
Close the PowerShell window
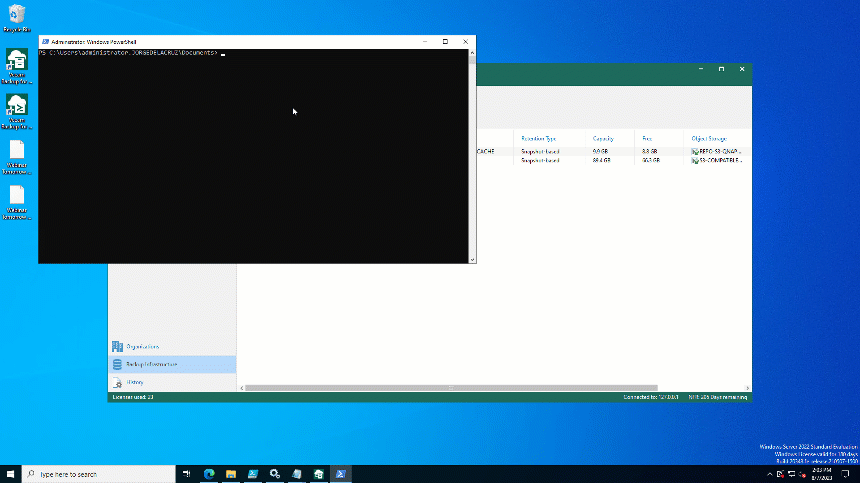[x=466, y=42]
